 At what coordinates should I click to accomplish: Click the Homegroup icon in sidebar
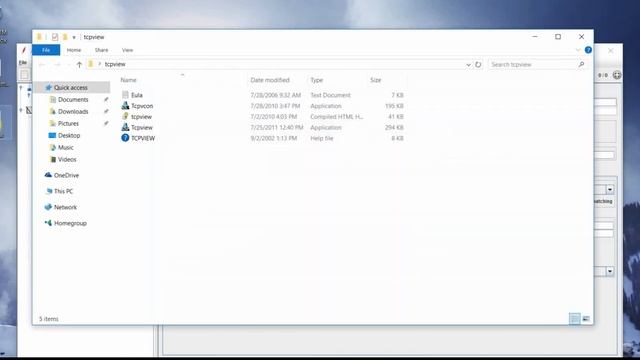coord(48,223)
